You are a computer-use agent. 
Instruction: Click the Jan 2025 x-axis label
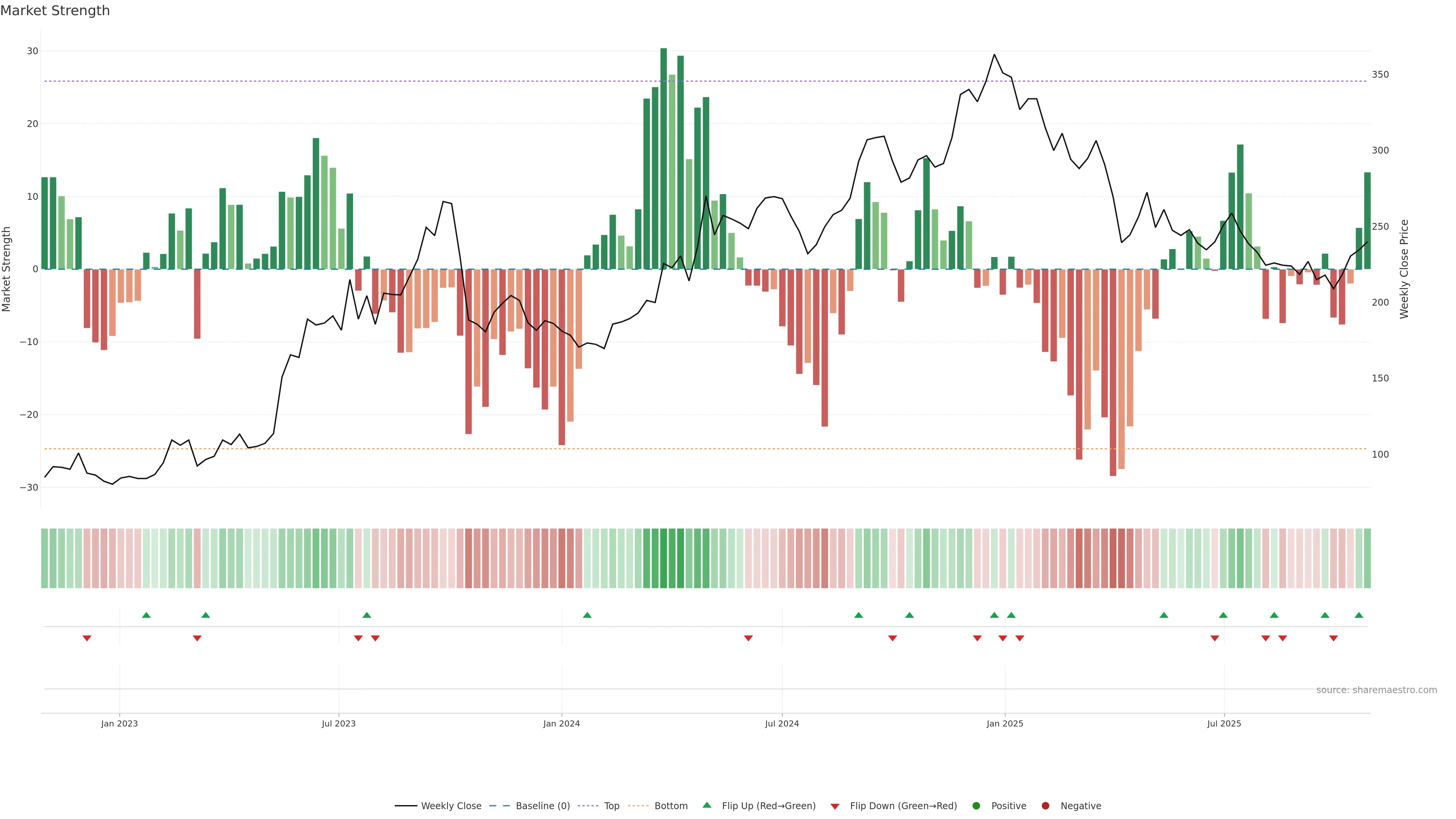pyautogui.click(x=1004, y=723)
